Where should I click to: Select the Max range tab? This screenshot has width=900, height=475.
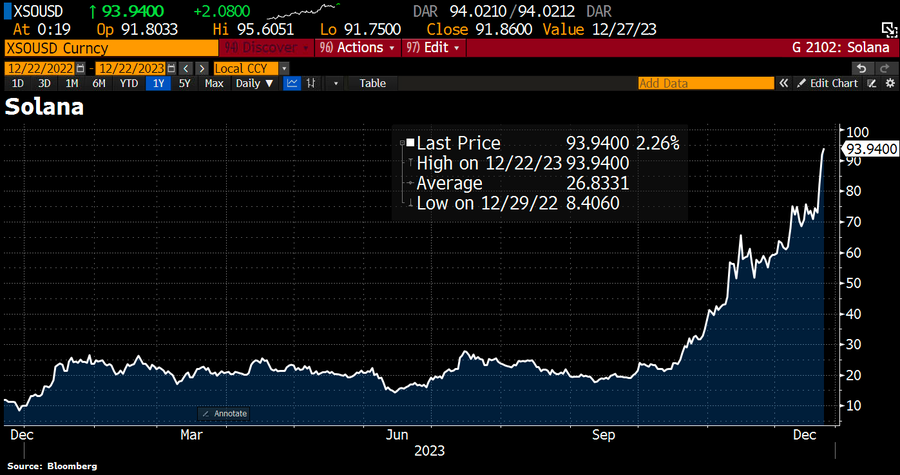coord(214,83)
